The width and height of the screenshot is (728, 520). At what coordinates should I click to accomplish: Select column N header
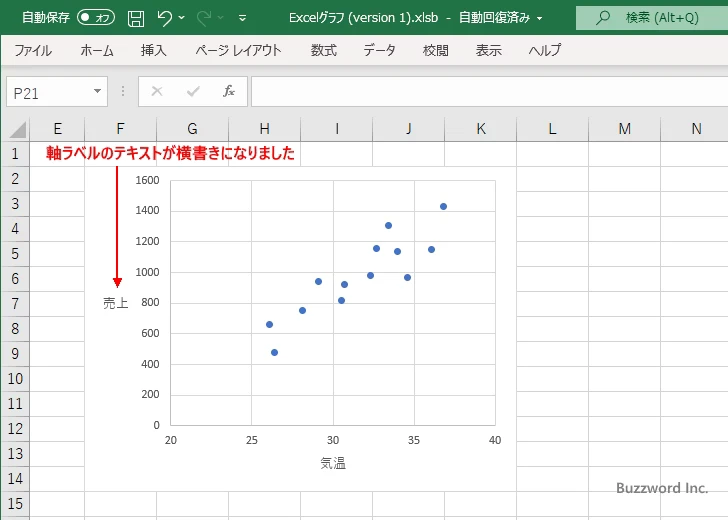(x=695, y=129)
